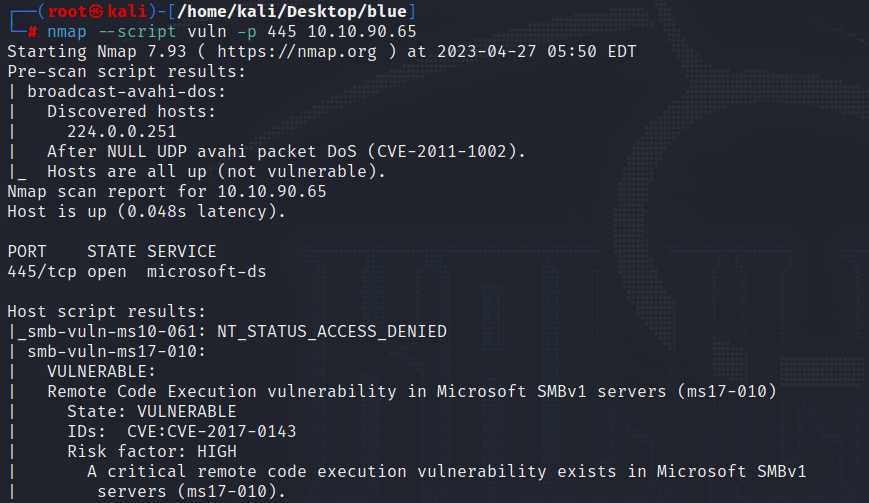Click the Risk factor: HIGH line
869x503 pixels.
(x=152, y=451)
